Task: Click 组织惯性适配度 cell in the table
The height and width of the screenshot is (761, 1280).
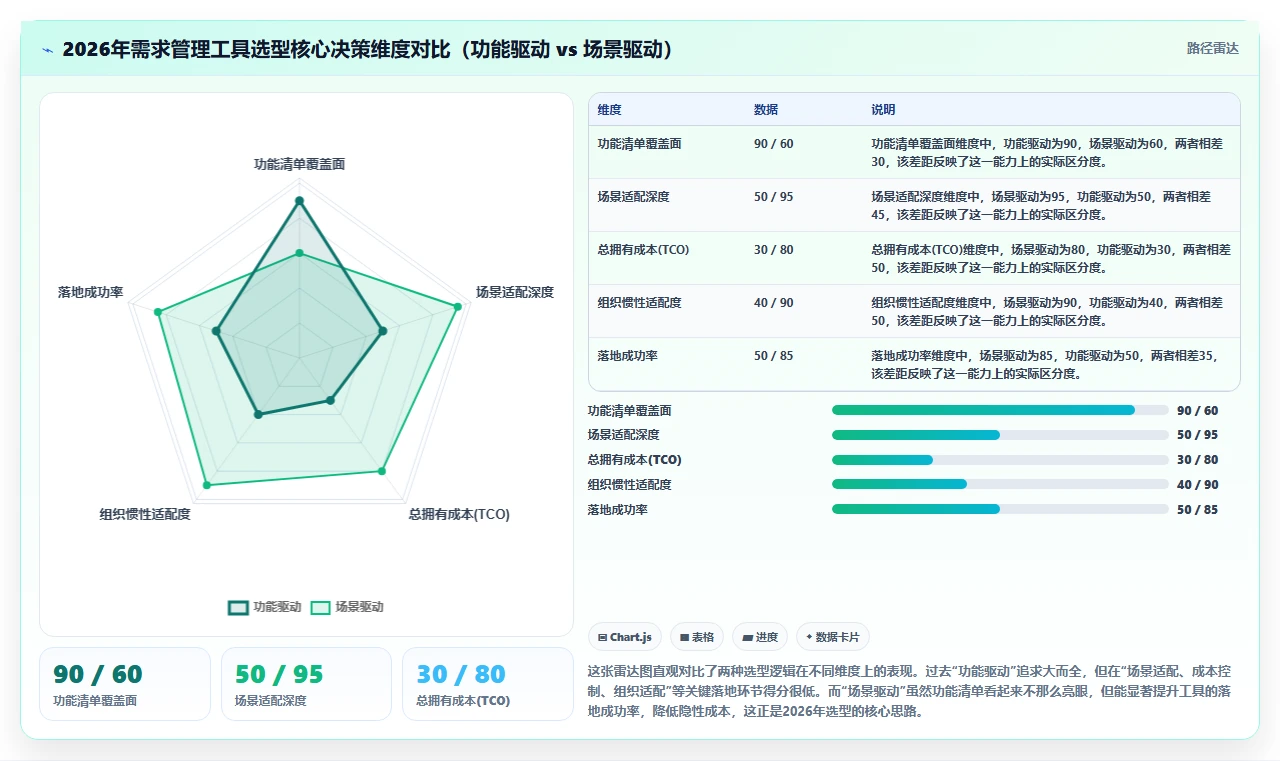Action: [x=640, y=303]
